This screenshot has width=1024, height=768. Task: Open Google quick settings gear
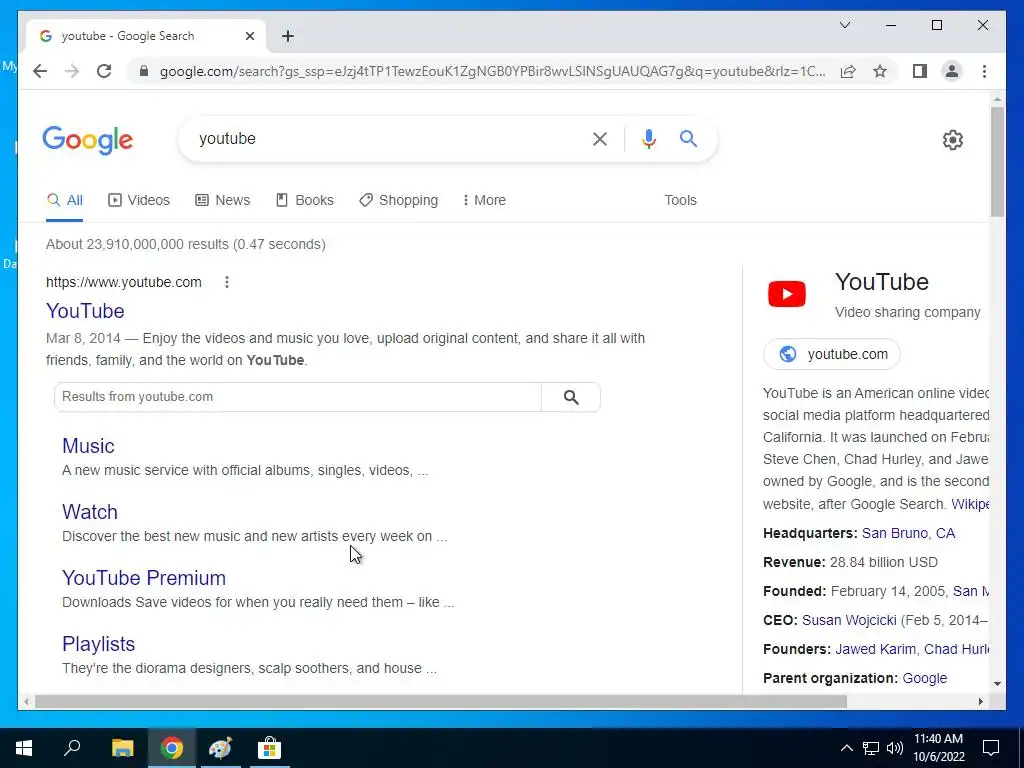pos(952,139)
